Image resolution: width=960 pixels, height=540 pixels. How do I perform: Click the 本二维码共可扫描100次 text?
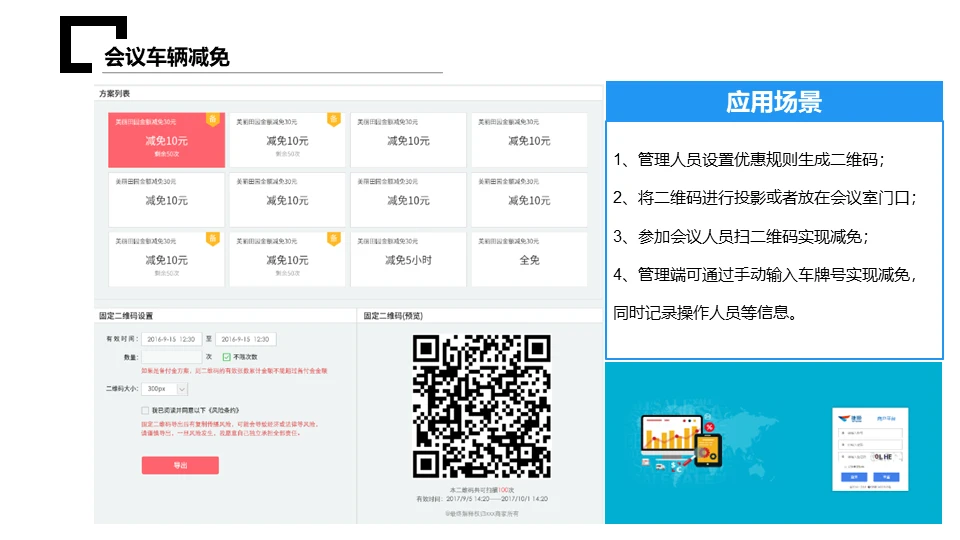[x=482, y=490]
